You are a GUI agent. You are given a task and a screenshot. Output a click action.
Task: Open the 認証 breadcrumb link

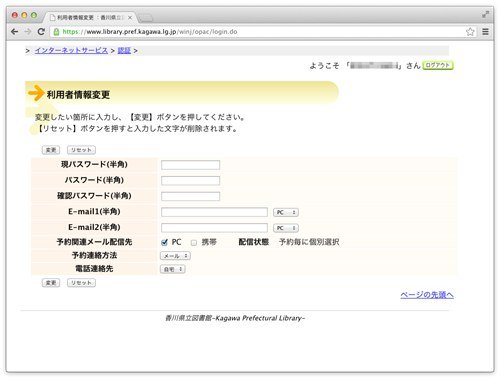124,50
